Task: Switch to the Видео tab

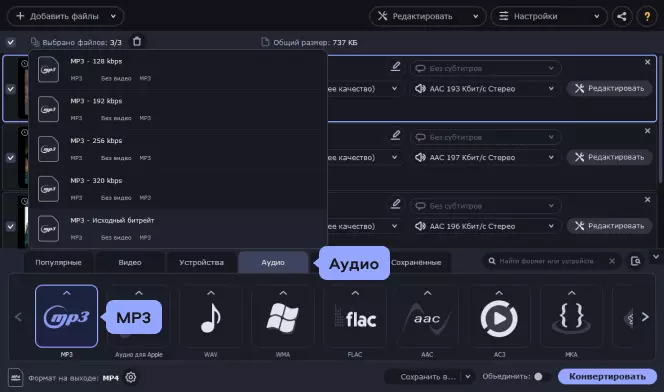Action: click(130, 262)
